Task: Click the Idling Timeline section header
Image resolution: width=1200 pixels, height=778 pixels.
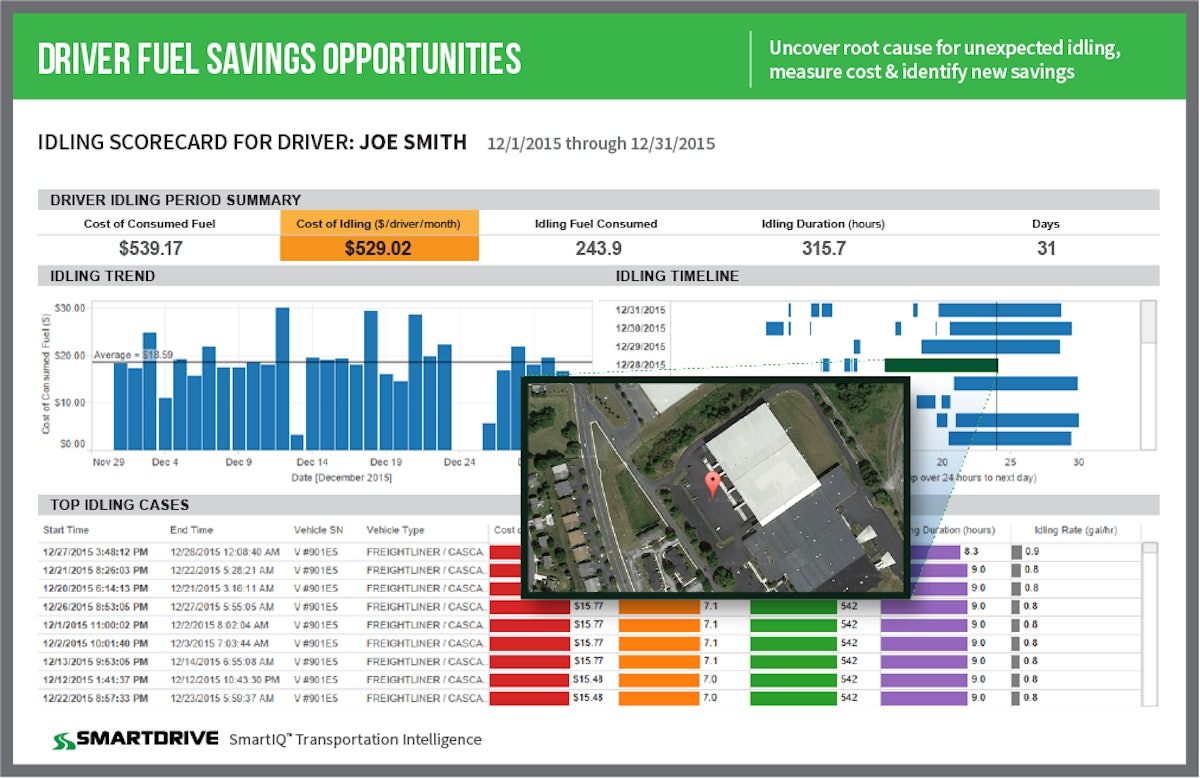Action: (679, 276)
